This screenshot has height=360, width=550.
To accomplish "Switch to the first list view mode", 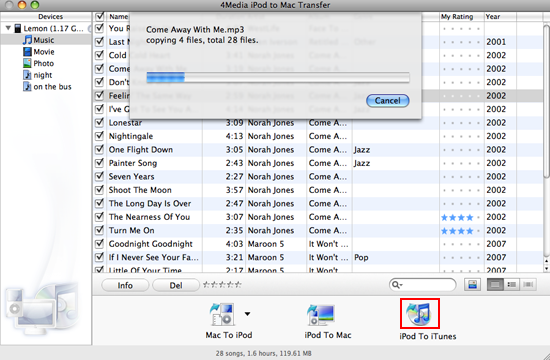I will [x=495, y=285].
